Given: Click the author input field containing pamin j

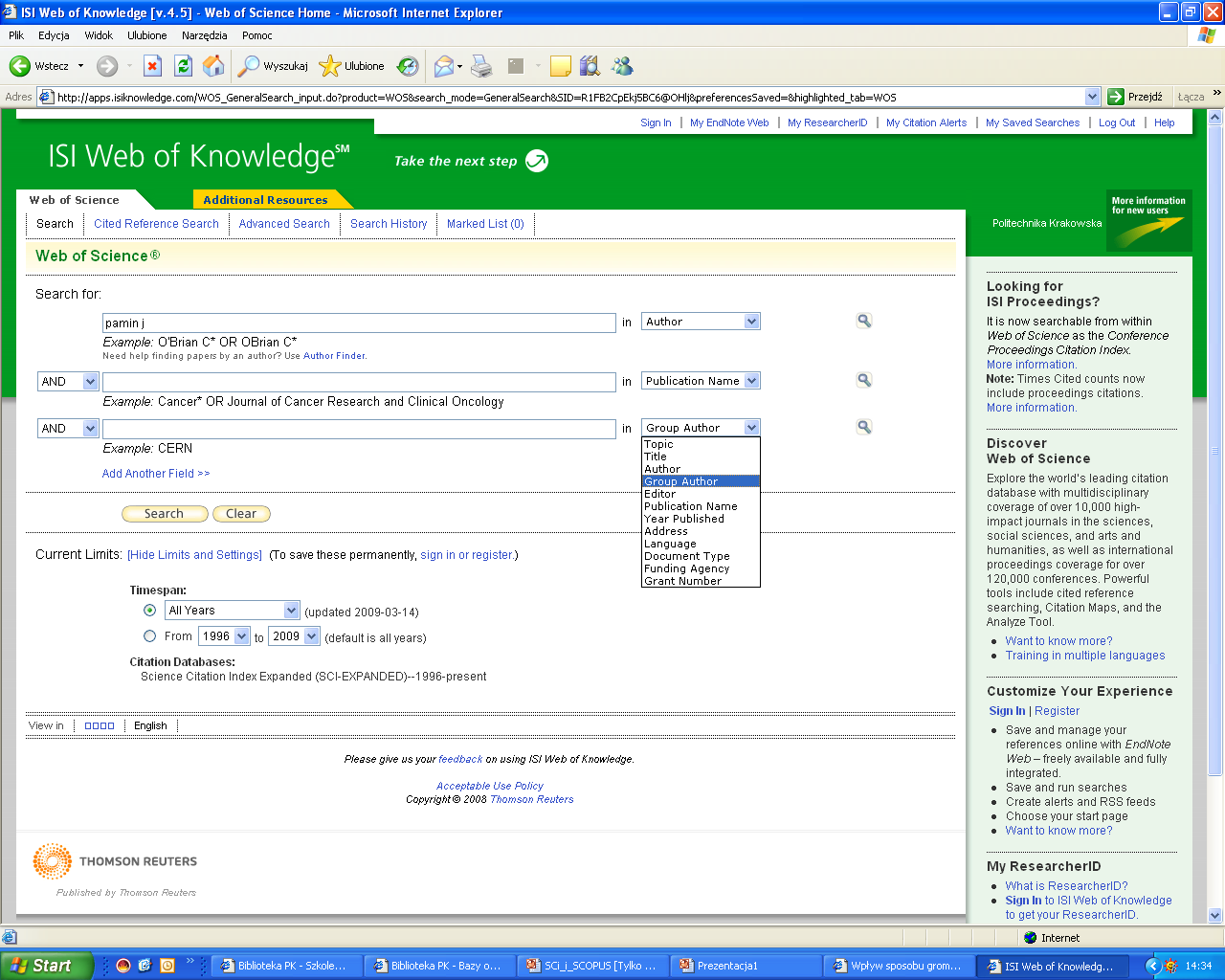Looking at the screenshot, I should pos(359,323).
